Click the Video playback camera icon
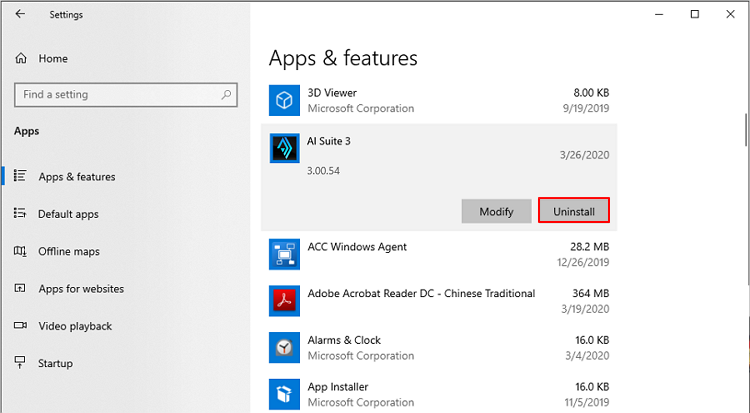 [20, 325]
